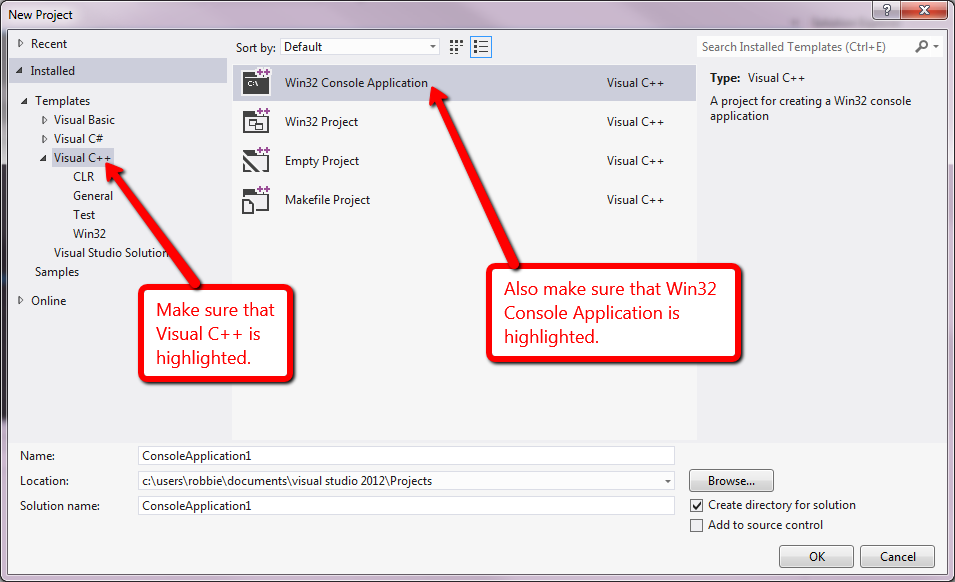Select CLR under Visual C++
This screenshot has width=955, height=582.
coord(83,177)
